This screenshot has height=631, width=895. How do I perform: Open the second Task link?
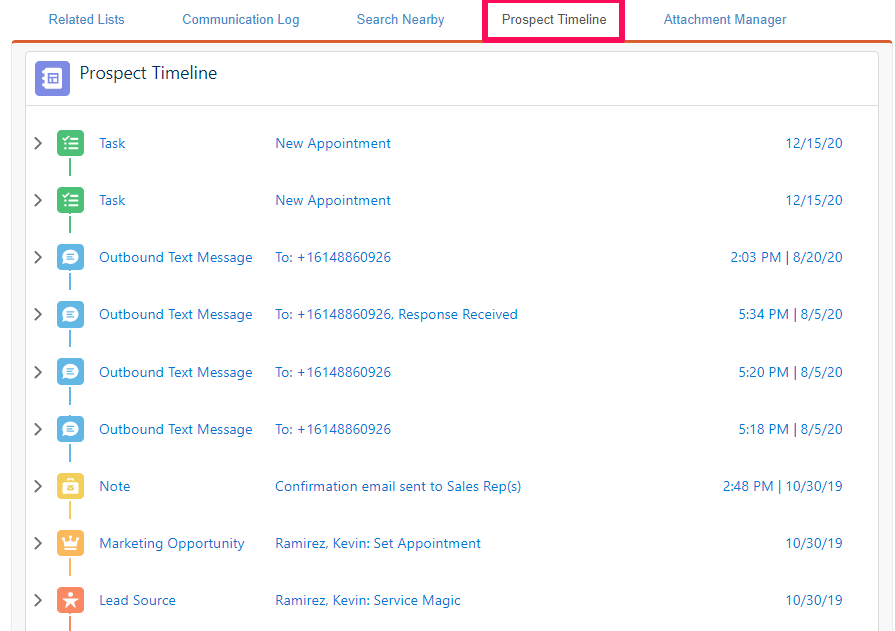[112, 200]
